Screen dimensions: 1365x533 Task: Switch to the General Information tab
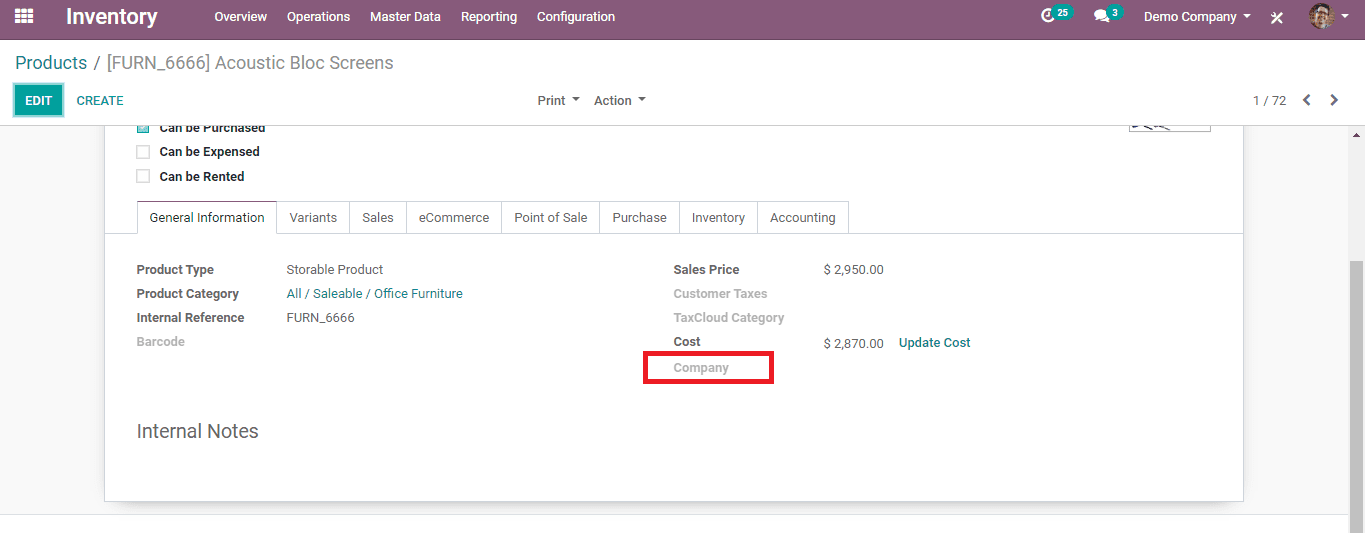coord(207,217)
